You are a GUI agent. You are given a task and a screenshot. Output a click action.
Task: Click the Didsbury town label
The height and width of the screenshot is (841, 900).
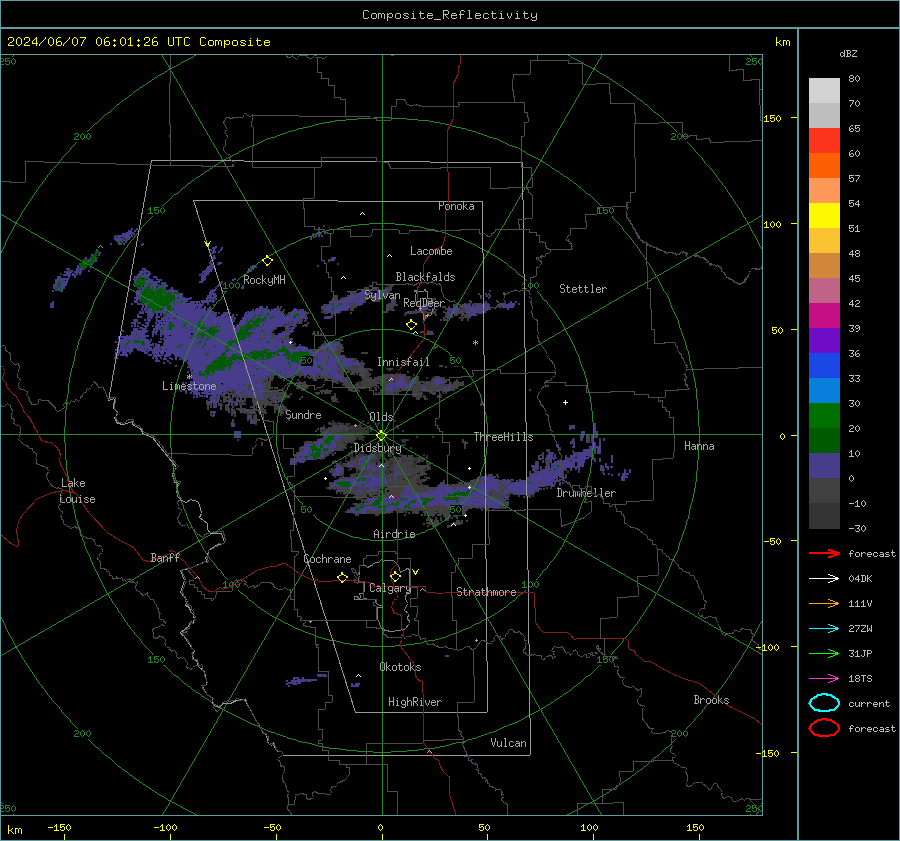pos(377,448)
